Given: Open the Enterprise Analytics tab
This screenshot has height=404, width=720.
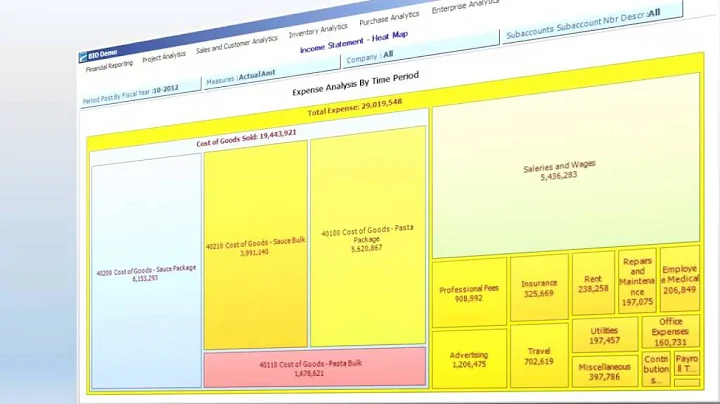Looking at the screenshot, I should pos(465,6).
